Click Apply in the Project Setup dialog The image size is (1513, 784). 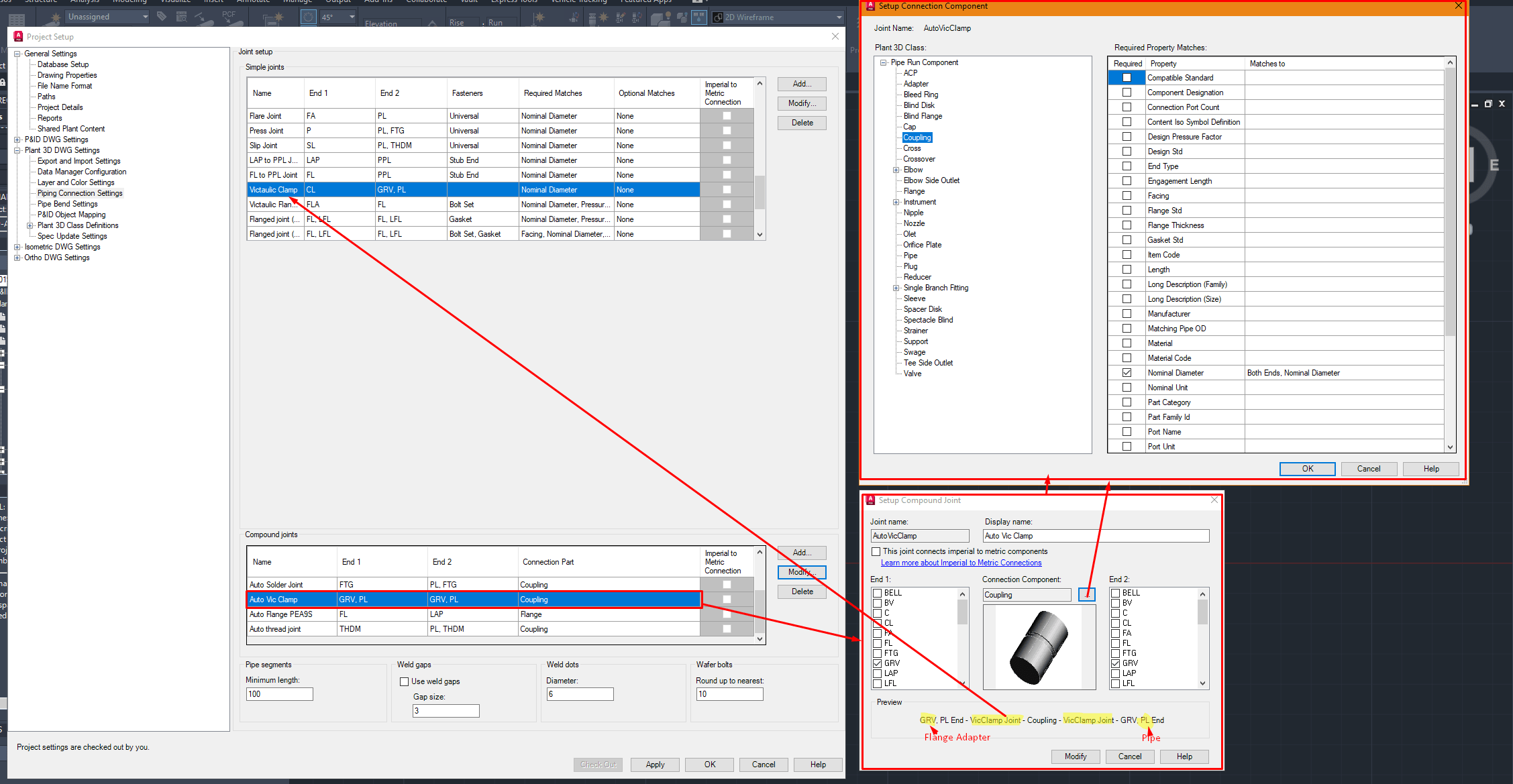point(654,764)
